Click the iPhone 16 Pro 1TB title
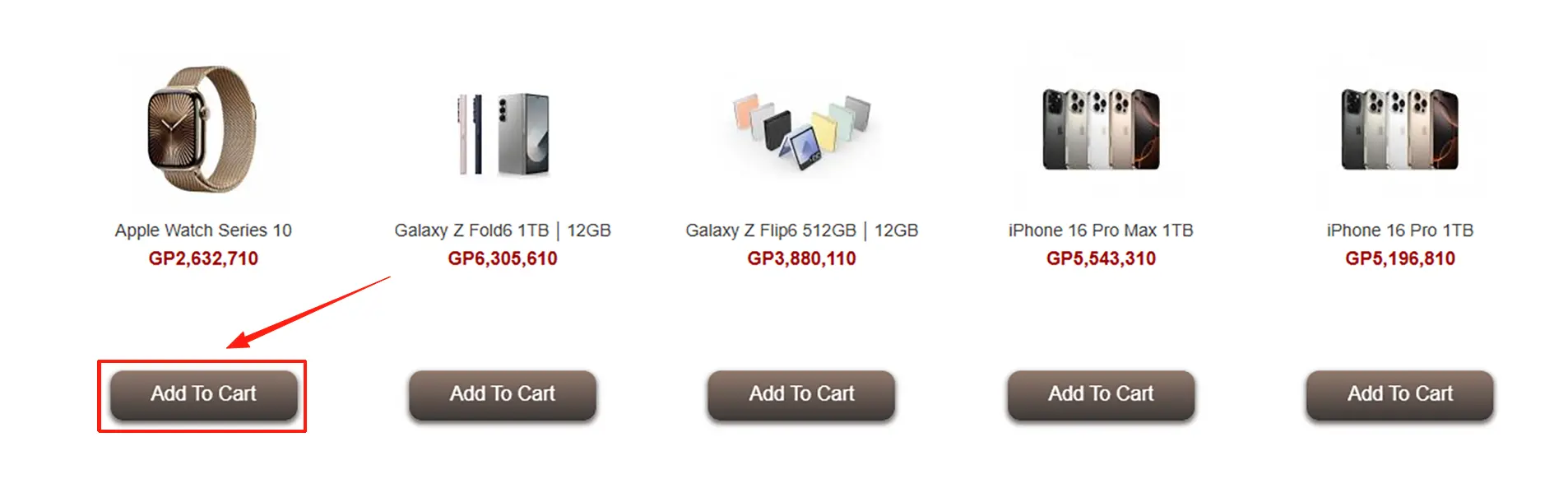The image size is (1568, 479). [x=1399, y=230]
